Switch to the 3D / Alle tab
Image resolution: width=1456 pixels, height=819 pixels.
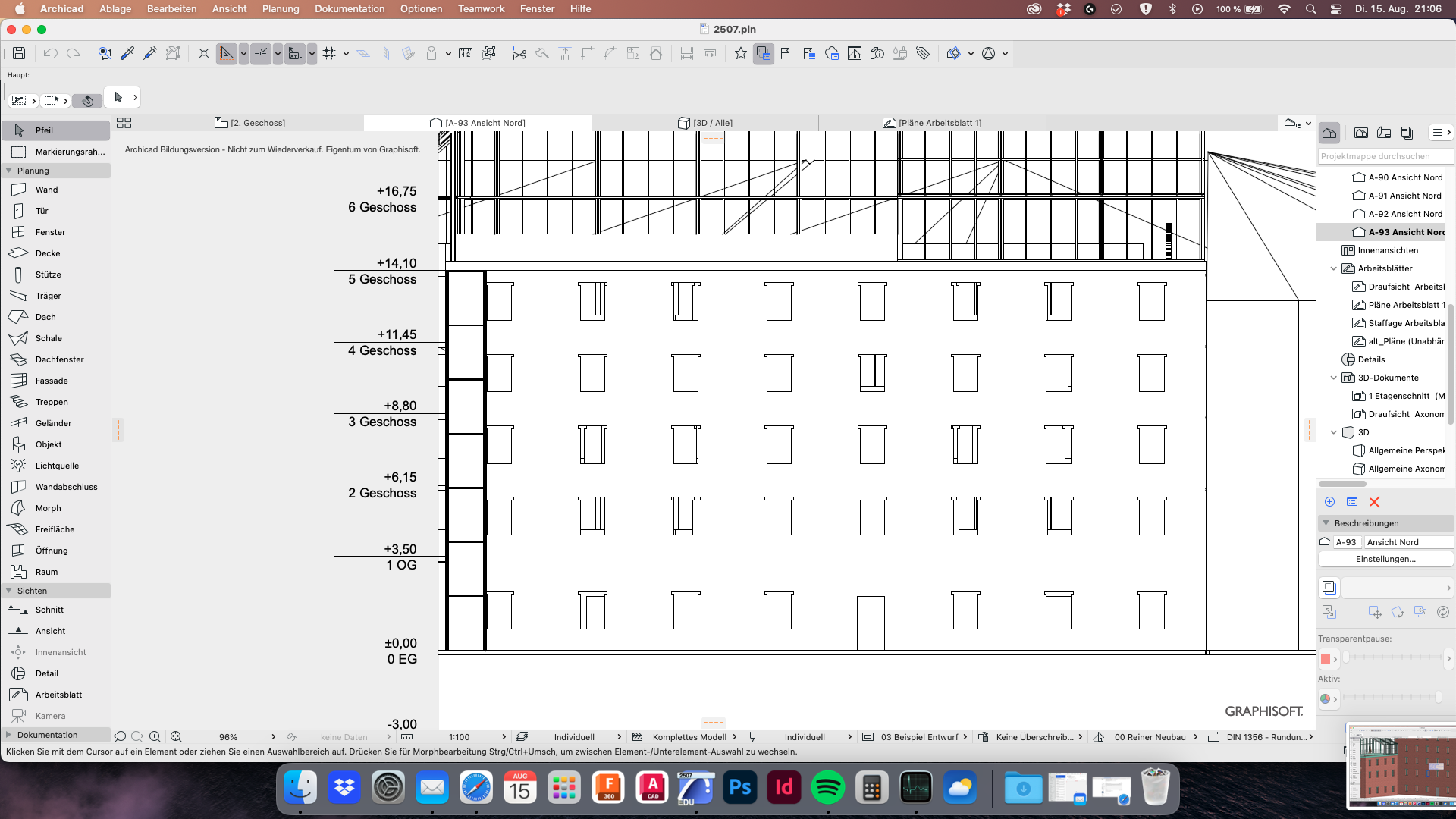[x=705, y=123]
